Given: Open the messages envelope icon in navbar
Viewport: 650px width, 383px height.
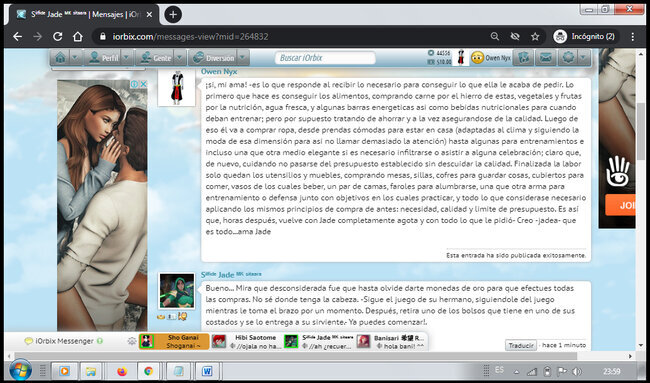Looking at the screenshot, I should [546, 58].
